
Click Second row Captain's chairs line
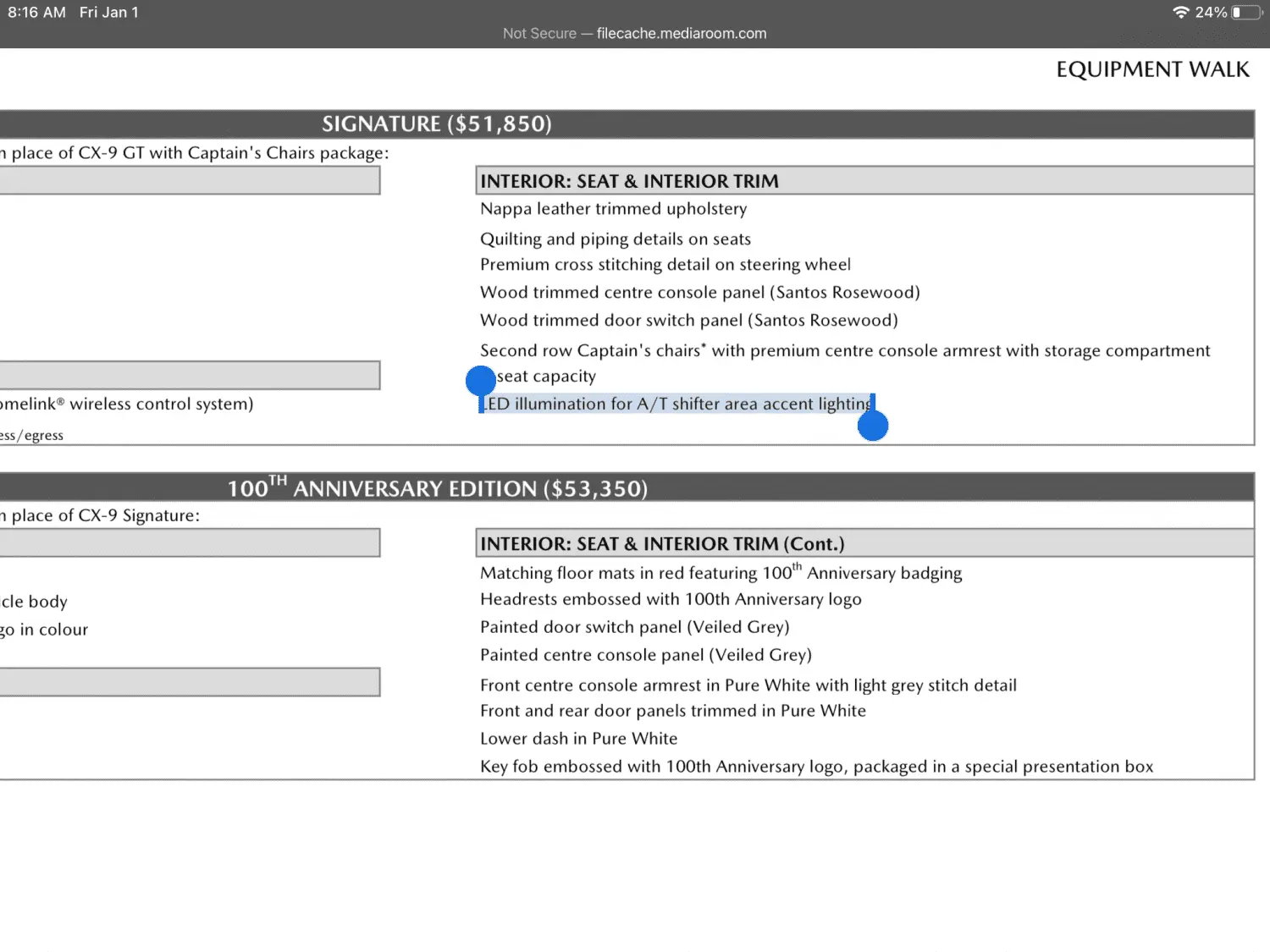tap(844, 351)
